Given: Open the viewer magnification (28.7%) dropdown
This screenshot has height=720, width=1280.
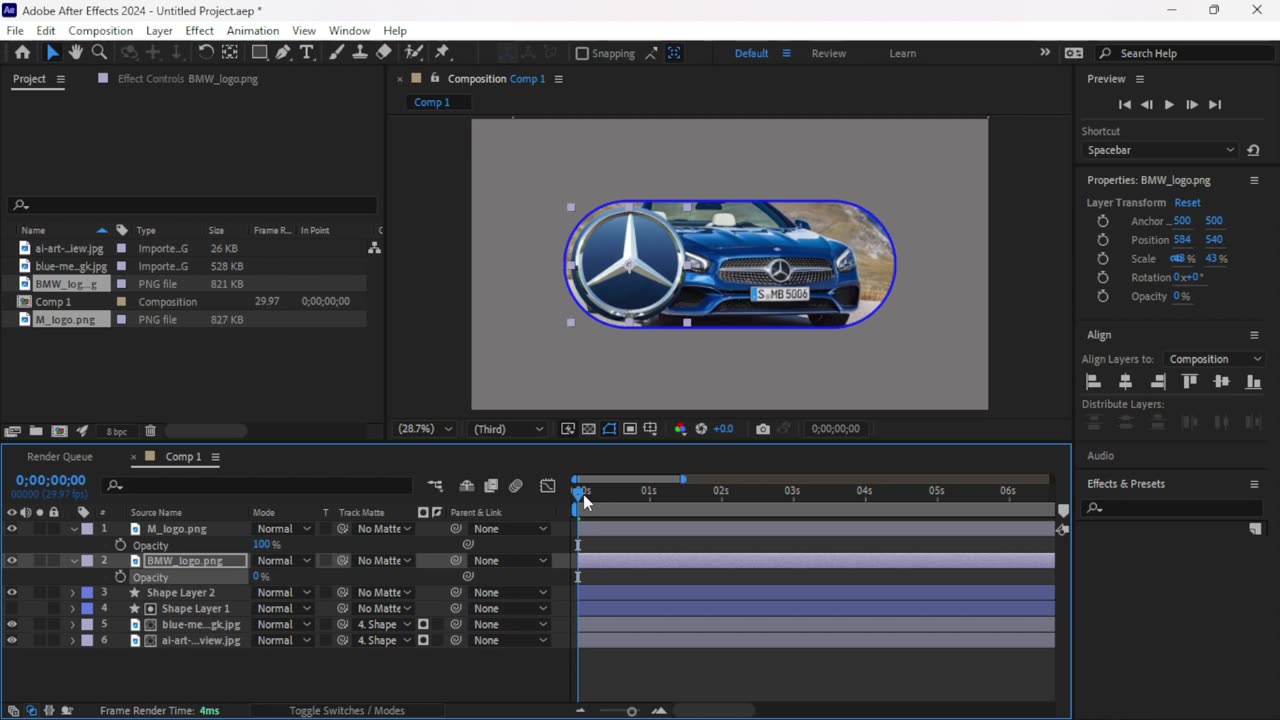Looking at the screenshot, I should pyautogui.click(x=425, y=429).
